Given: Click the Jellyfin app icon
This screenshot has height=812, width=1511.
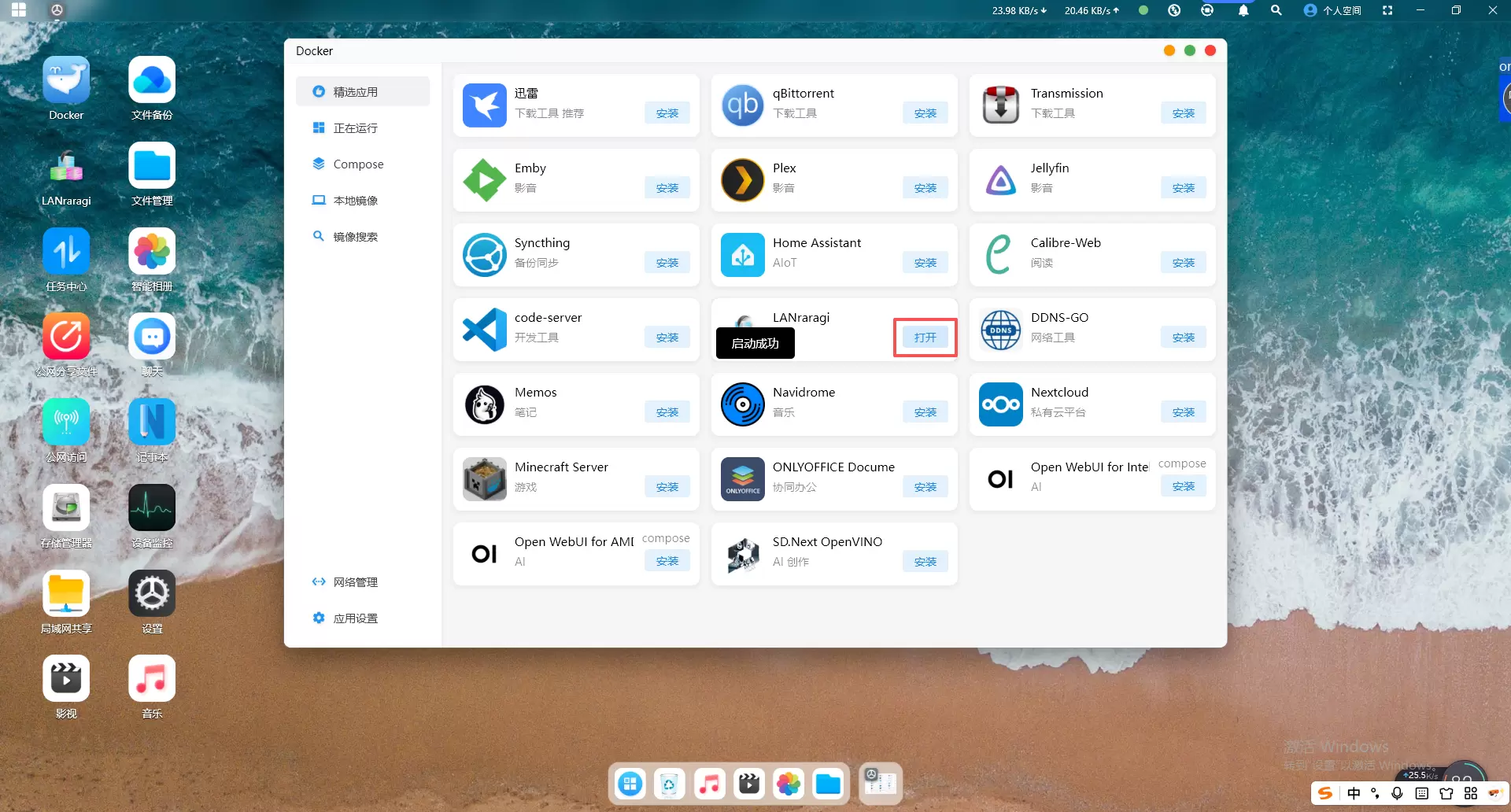Looking at the screenshot, I should point(1000,180).
